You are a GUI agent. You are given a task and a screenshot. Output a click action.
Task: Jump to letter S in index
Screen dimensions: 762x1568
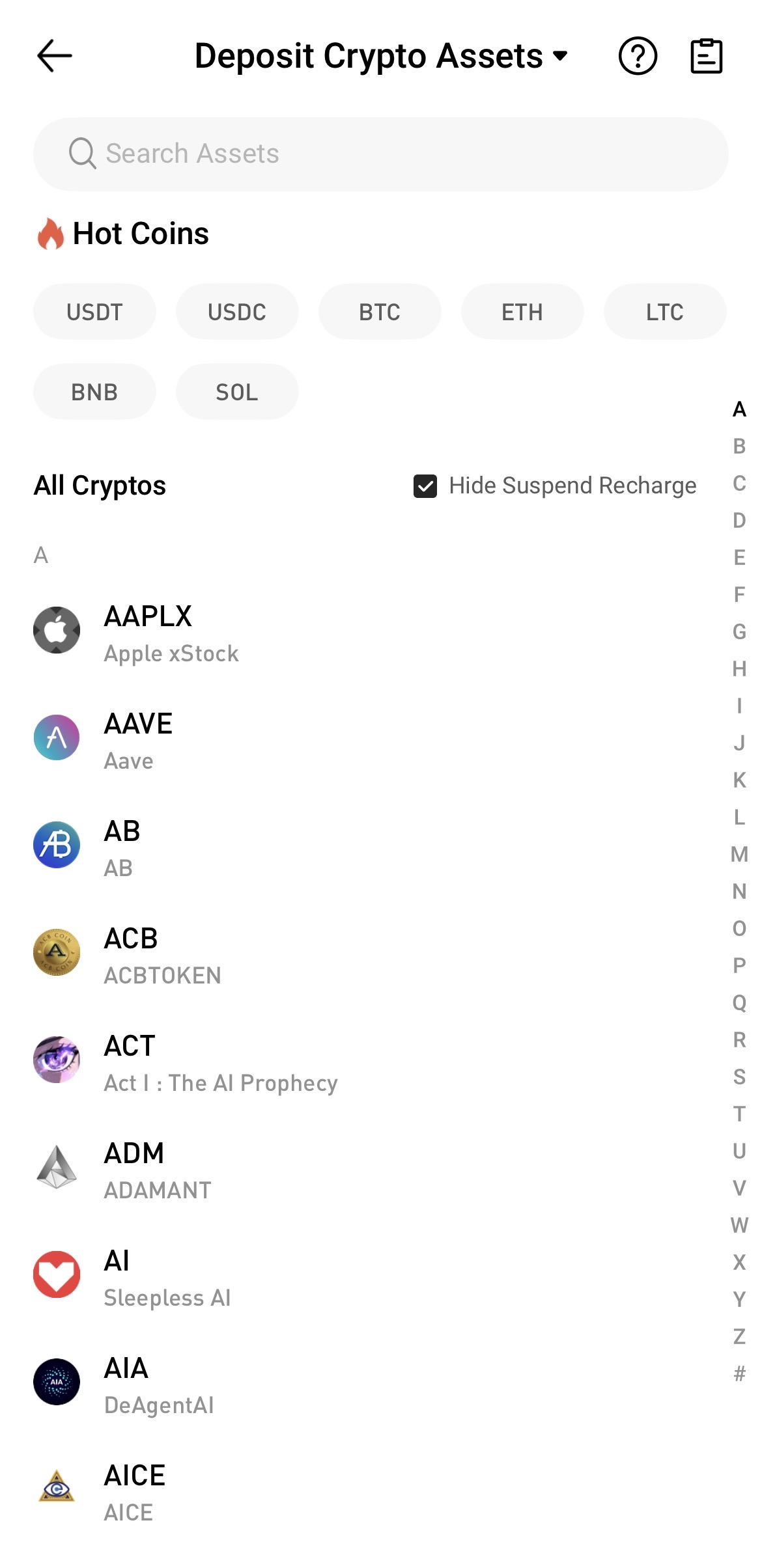tap(739, 1077)
